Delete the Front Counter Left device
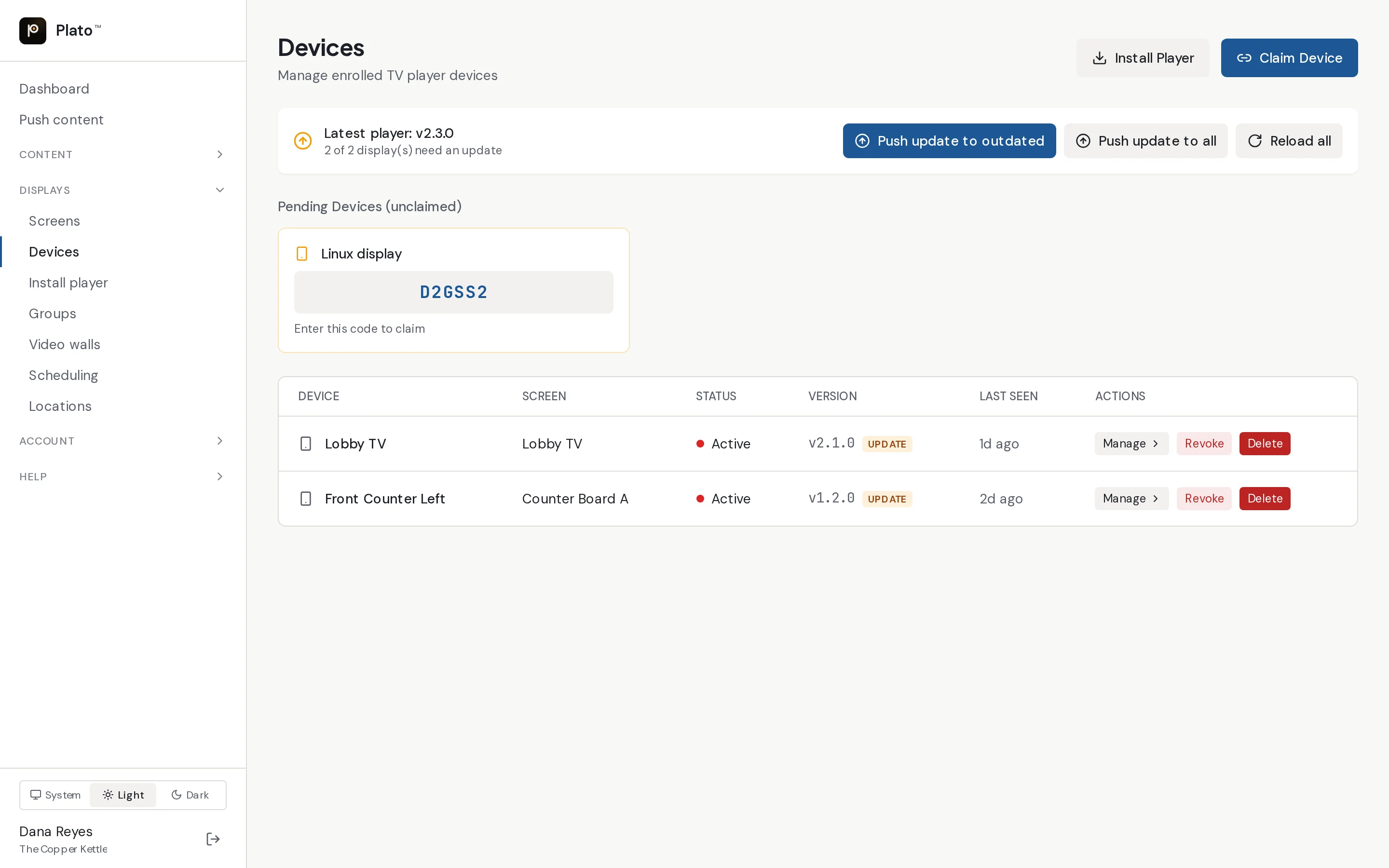This screenshot has width=1389, height=868. [x=1265, y=499]
